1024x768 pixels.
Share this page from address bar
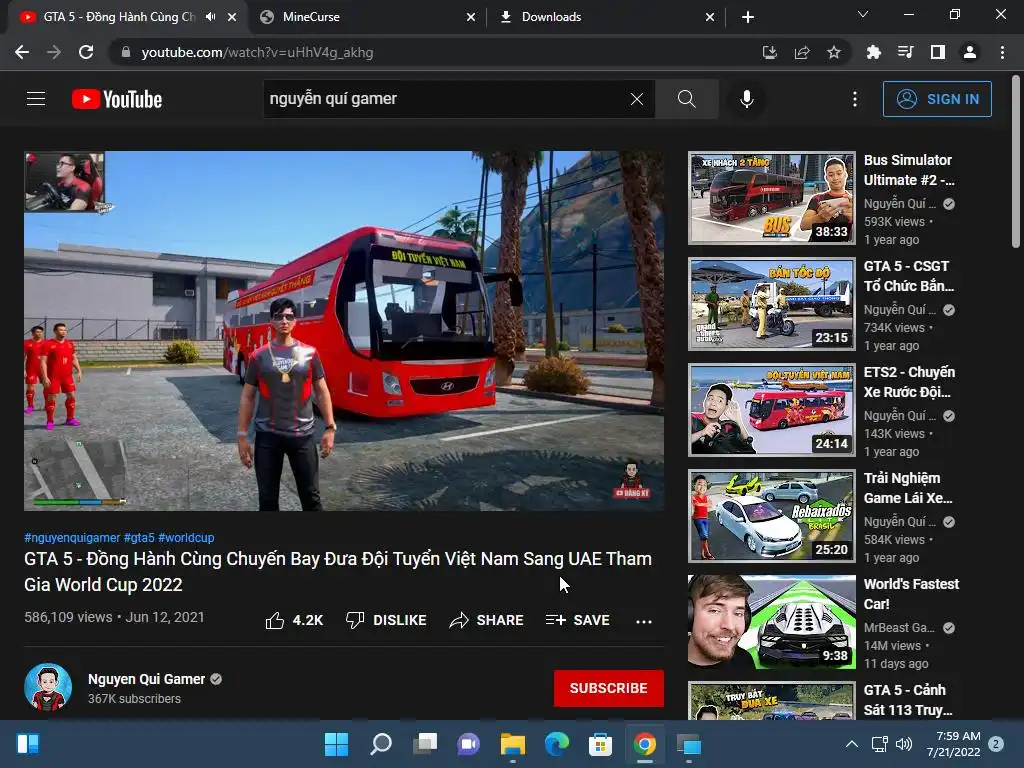pos(802,52)
